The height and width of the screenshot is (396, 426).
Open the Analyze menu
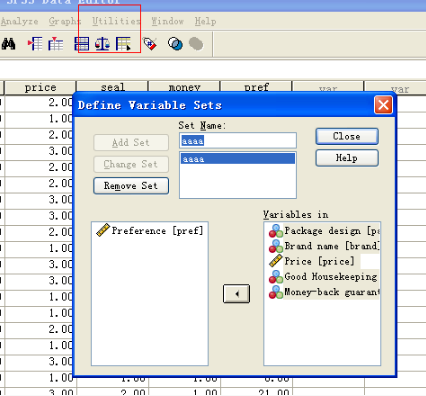[x=19, y=21]
